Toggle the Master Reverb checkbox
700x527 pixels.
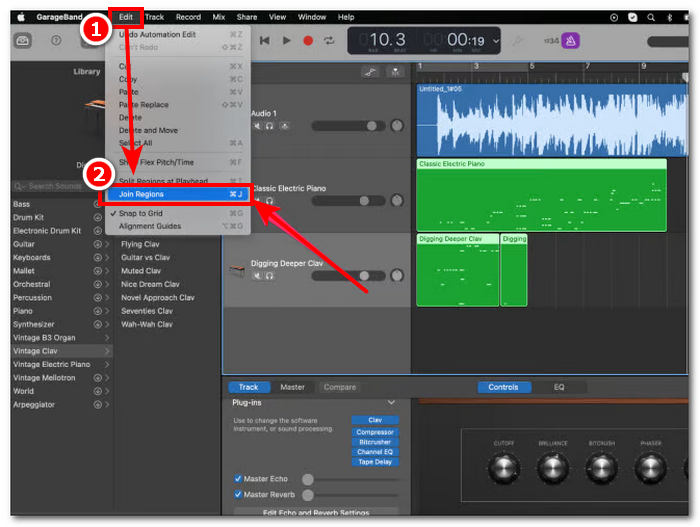tap(238, 495)
